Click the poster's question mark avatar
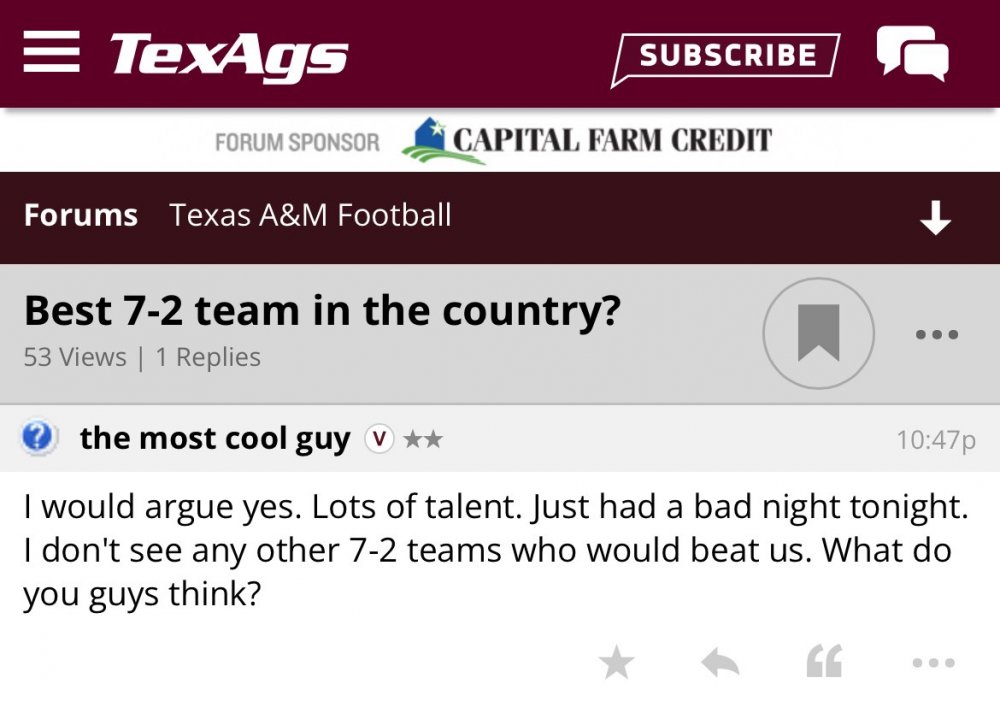 38,438
